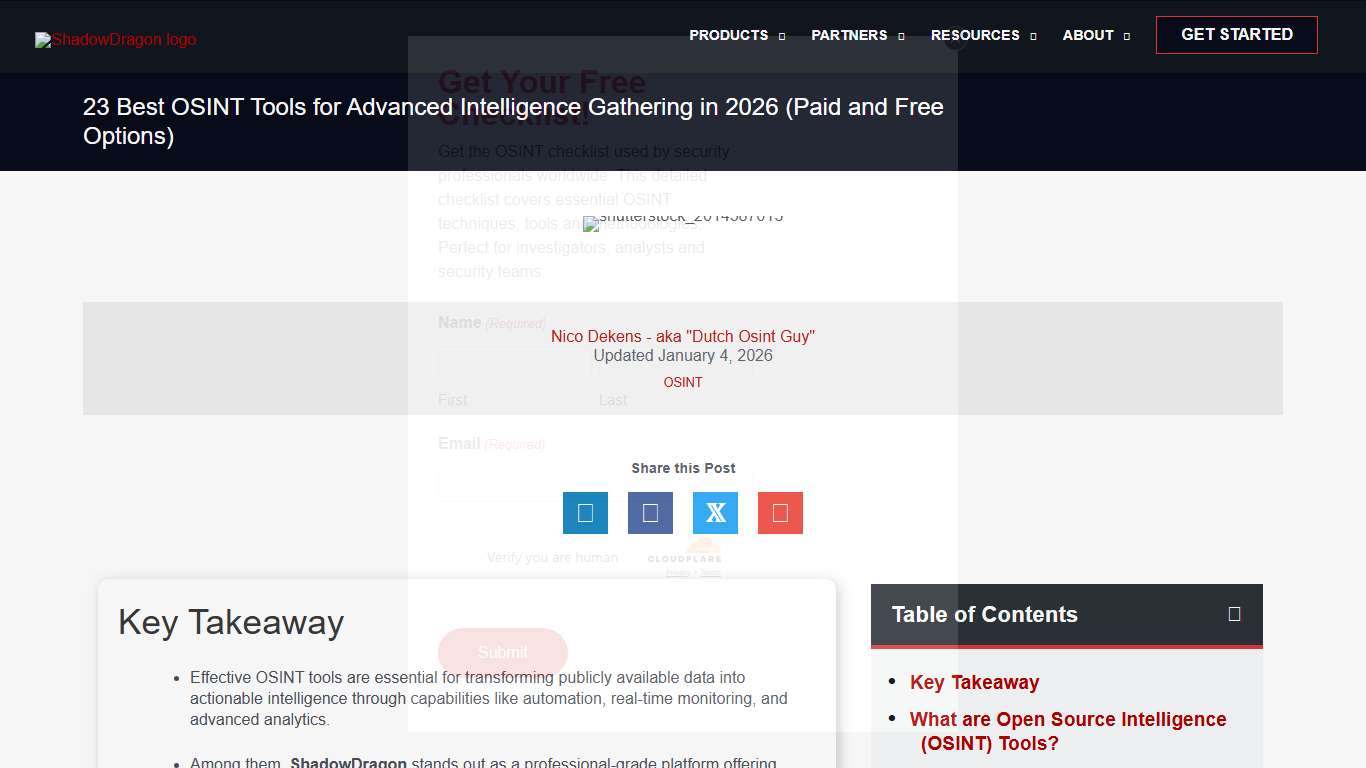Click the OSINT category link
Image resolution: width=1366 pixels, height=768 pixels.
tap(683, 382)
